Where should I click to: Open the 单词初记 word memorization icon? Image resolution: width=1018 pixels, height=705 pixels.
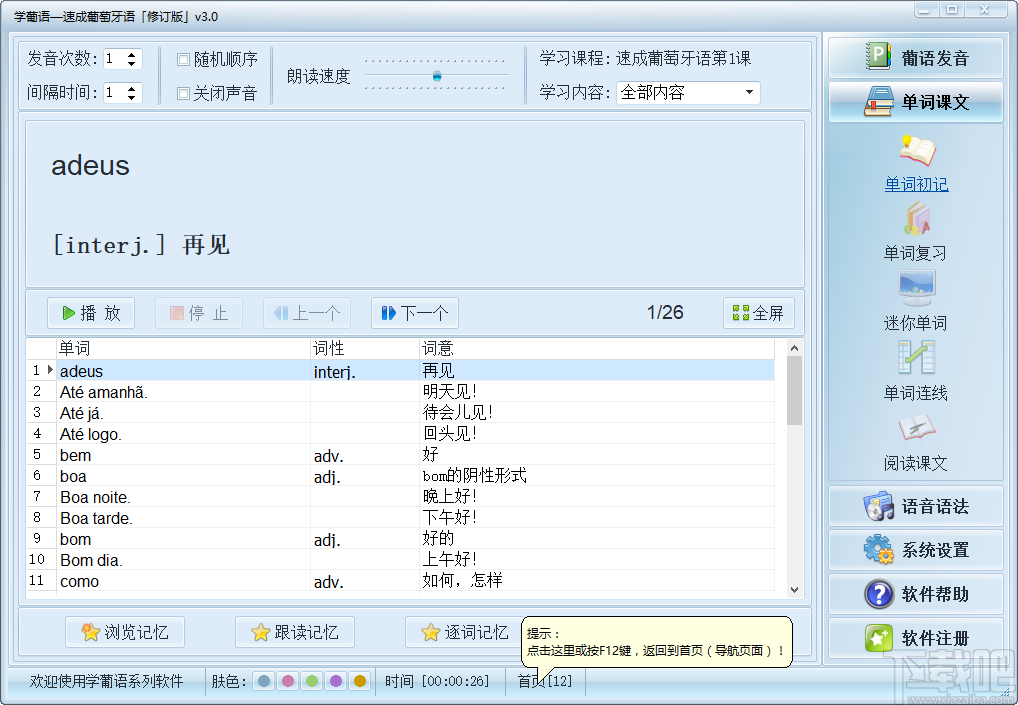(x=918, y=167)
